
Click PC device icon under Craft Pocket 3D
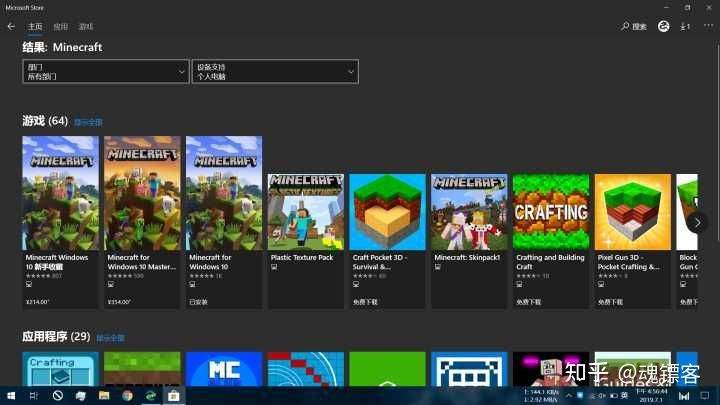(355, 285)
